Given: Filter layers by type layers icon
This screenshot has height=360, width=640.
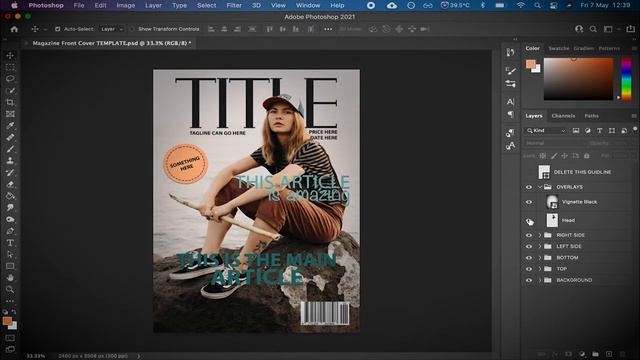Looking at the screenshot, I should pyautogui.click(x=600, y=131).
